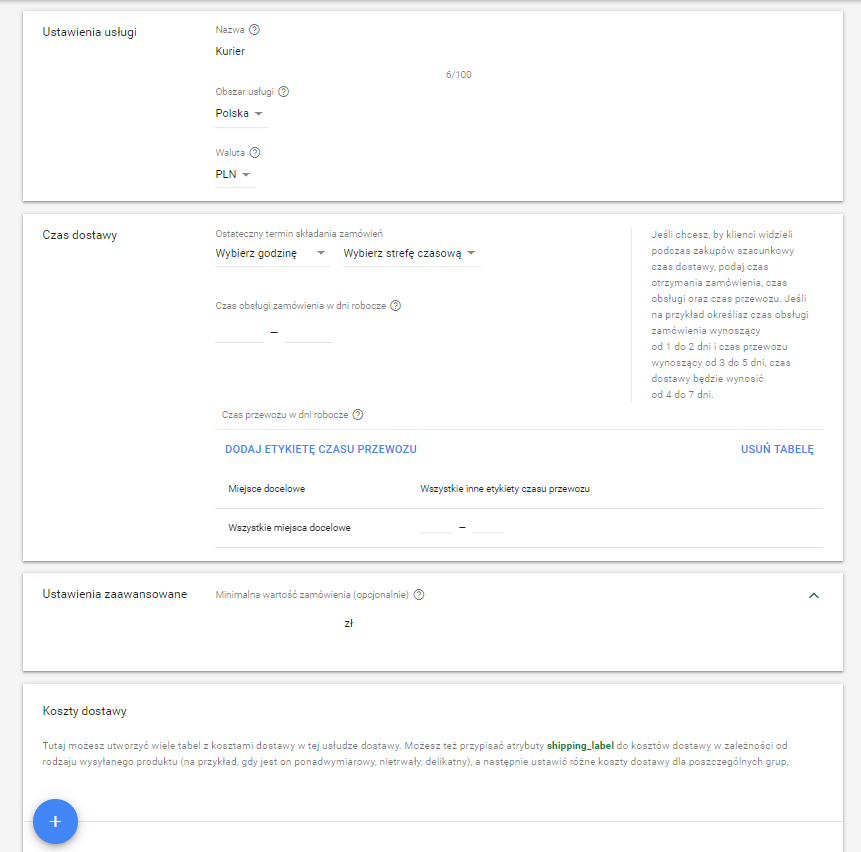Click the help icon next to Czas przewozu
This screenshot has width=861, height=852.
[x=360, y=413]
